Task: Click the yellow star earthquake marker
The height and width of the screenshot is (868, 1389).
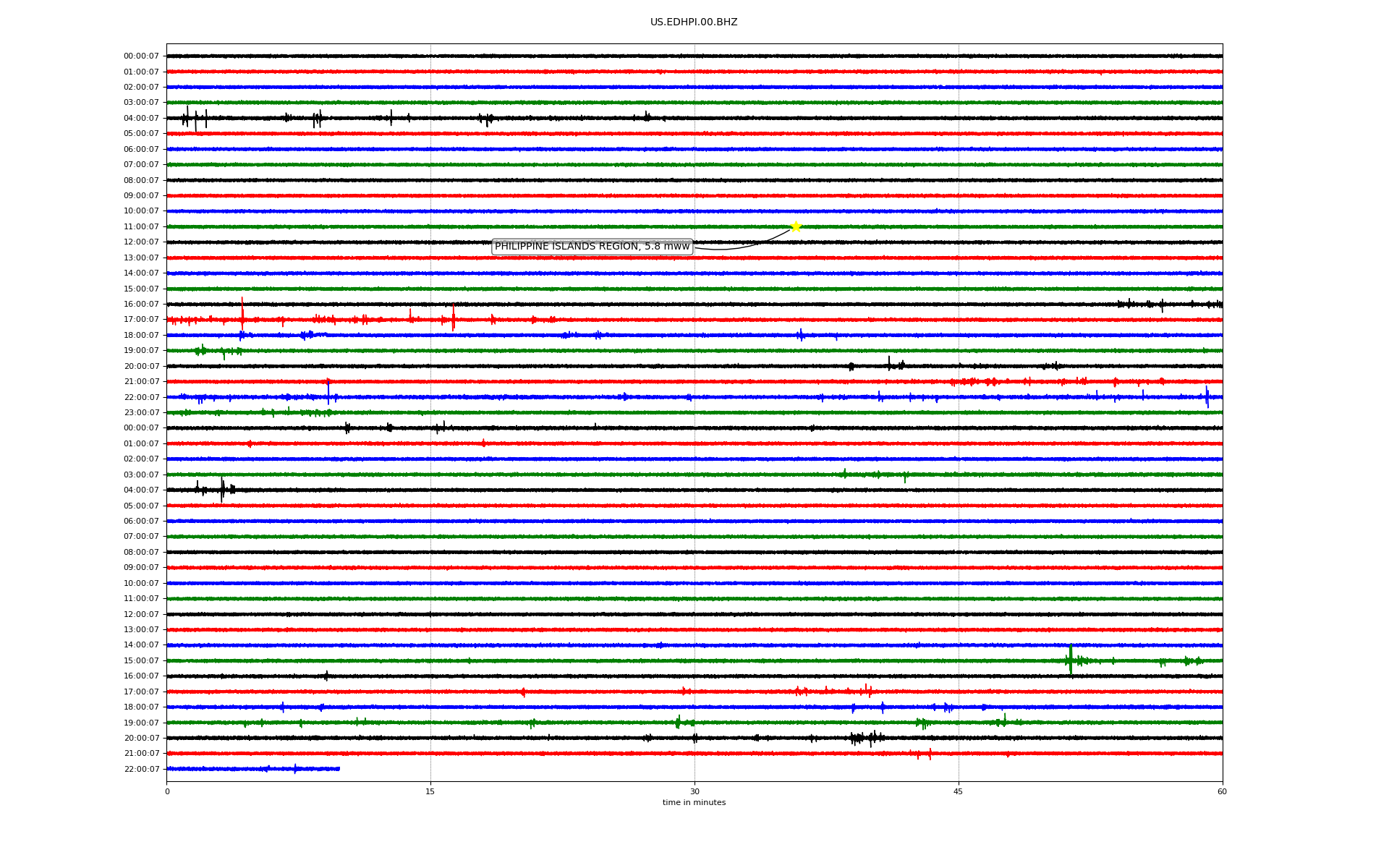Action: [796, 226]
